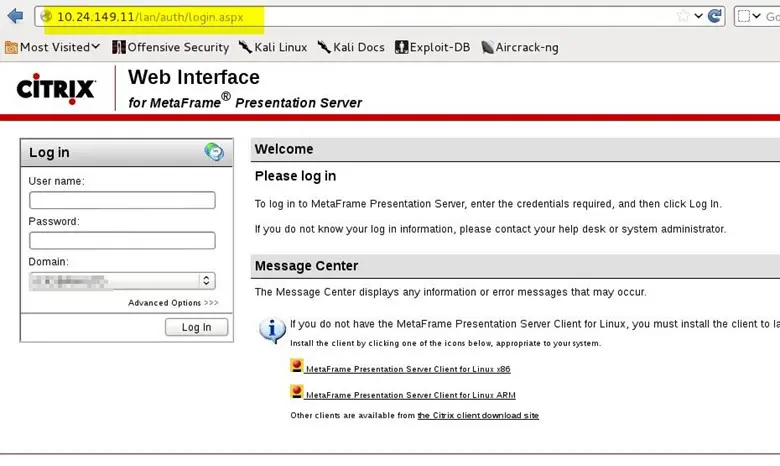Open the Kali Docs bookmark
The width and height of the screenshot is (780, 466).
click(352, 47)
